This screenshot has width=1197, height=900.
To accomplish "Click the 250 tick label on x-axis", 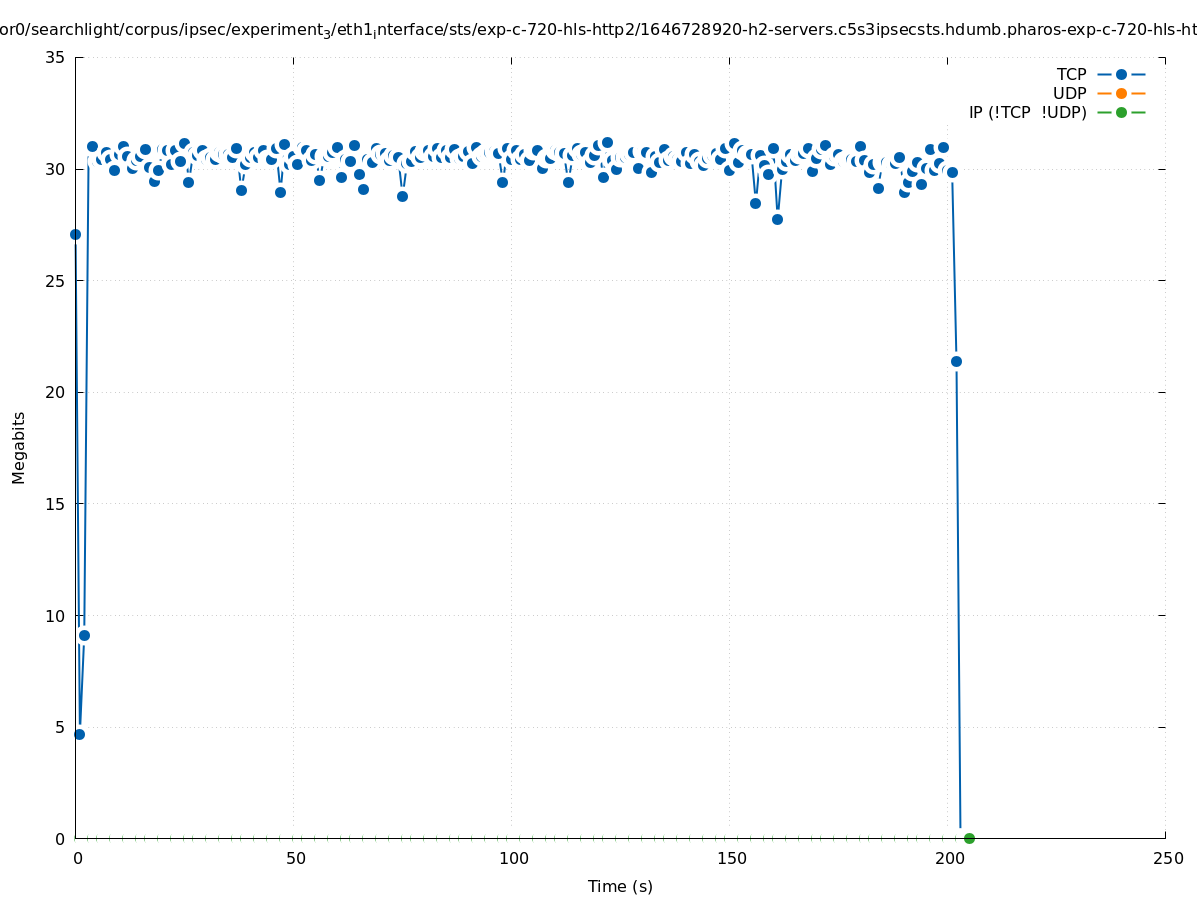I will point(1167,858).
